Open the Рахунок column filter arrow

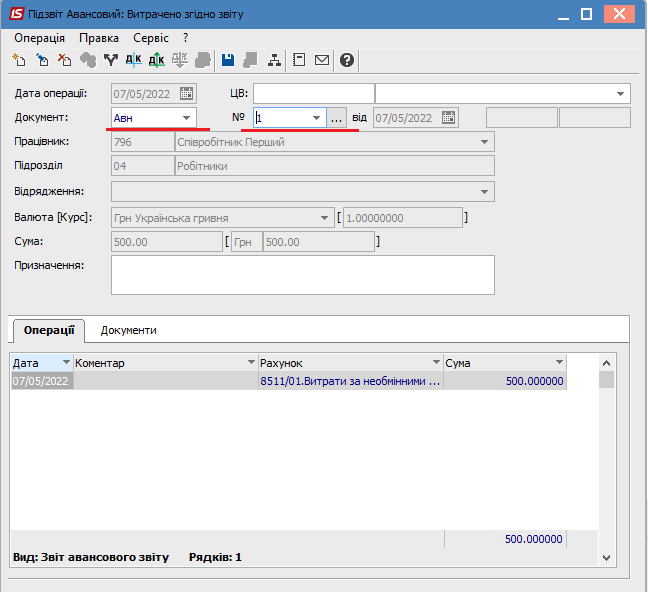436,363
